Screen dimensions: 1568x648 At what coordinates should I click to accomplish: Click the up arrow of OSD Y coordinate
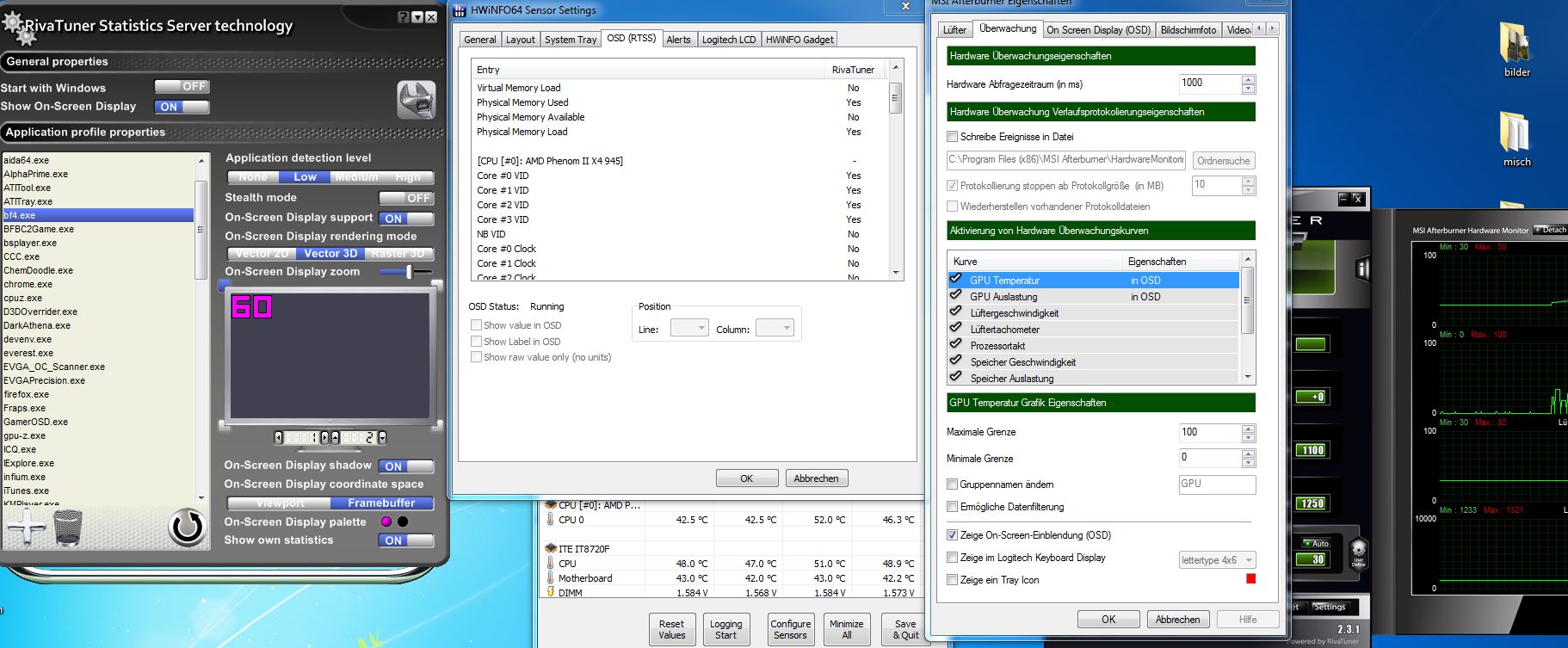336,437
